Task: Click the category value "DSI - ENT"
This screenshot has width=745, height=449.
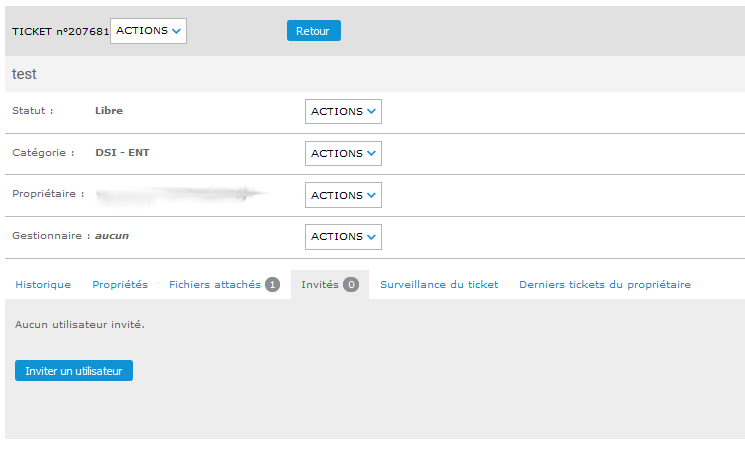Action: pyautogui.click(x=122, y=153)
